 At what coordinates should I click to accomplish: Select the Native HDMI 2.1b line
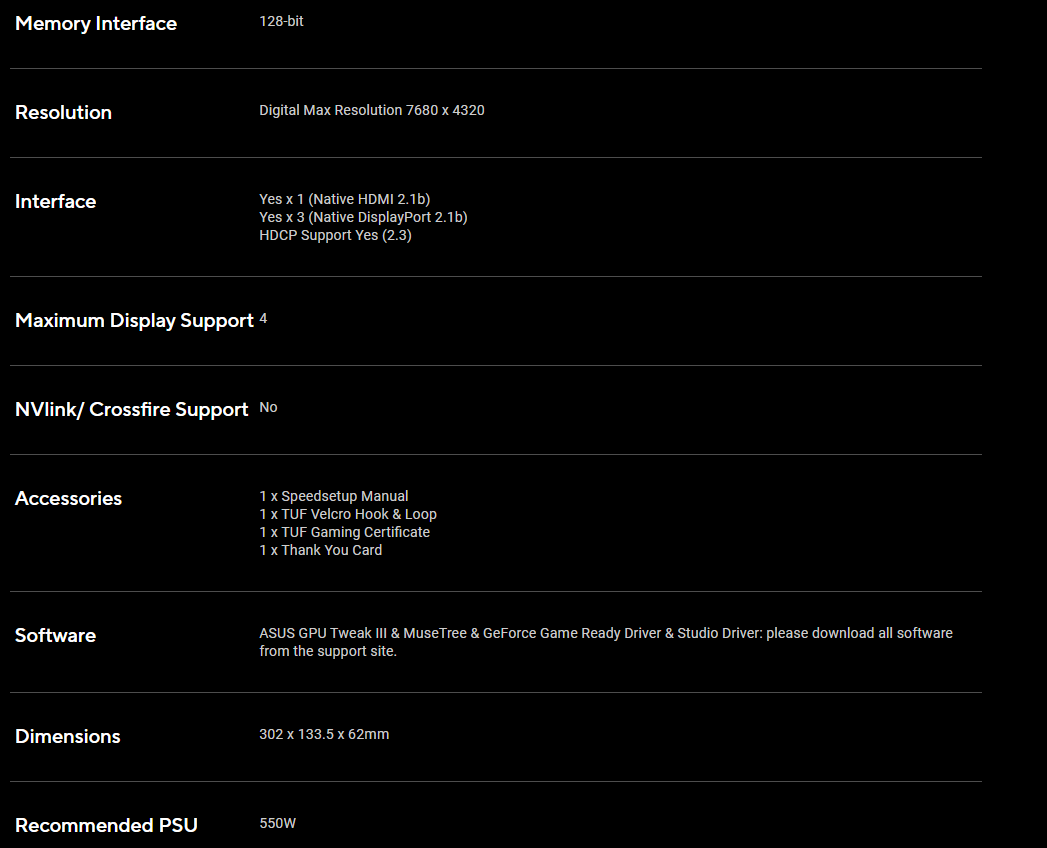[x=344, y=199]
